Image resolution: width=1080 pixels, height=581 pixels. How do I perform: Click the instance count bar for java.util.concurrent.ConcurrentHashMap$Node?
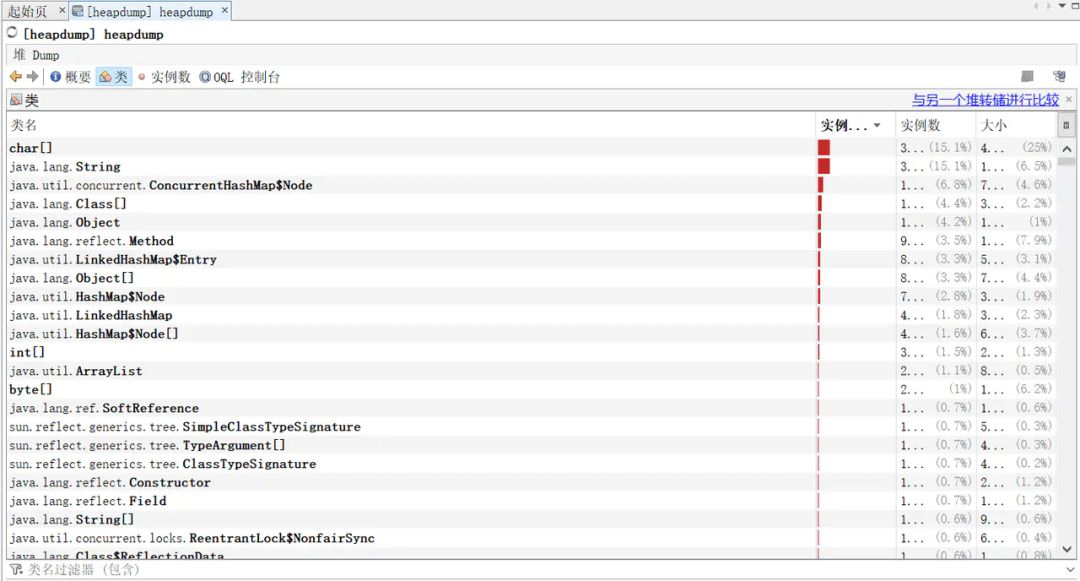(x=820, y=184)
